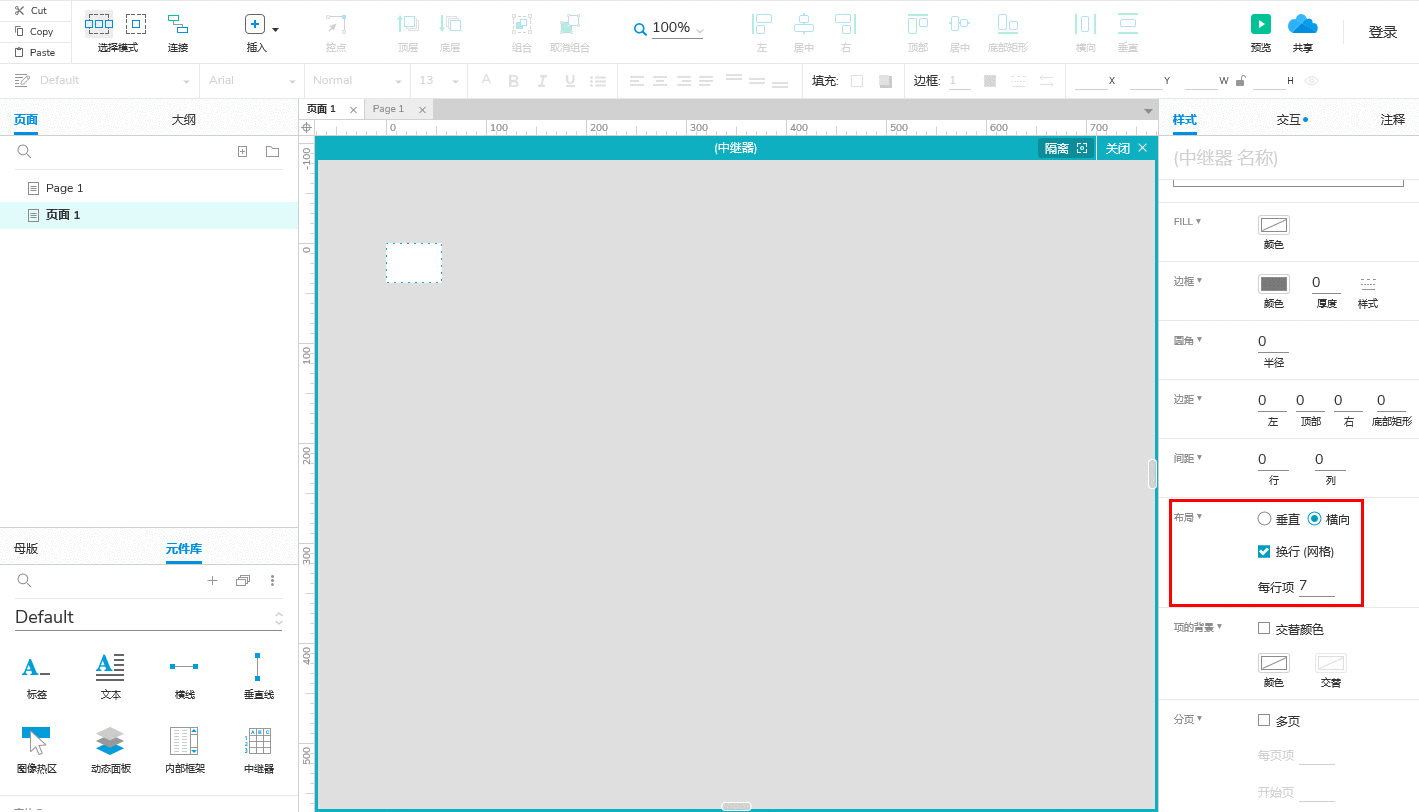Click the Paste button

point(34,52)
